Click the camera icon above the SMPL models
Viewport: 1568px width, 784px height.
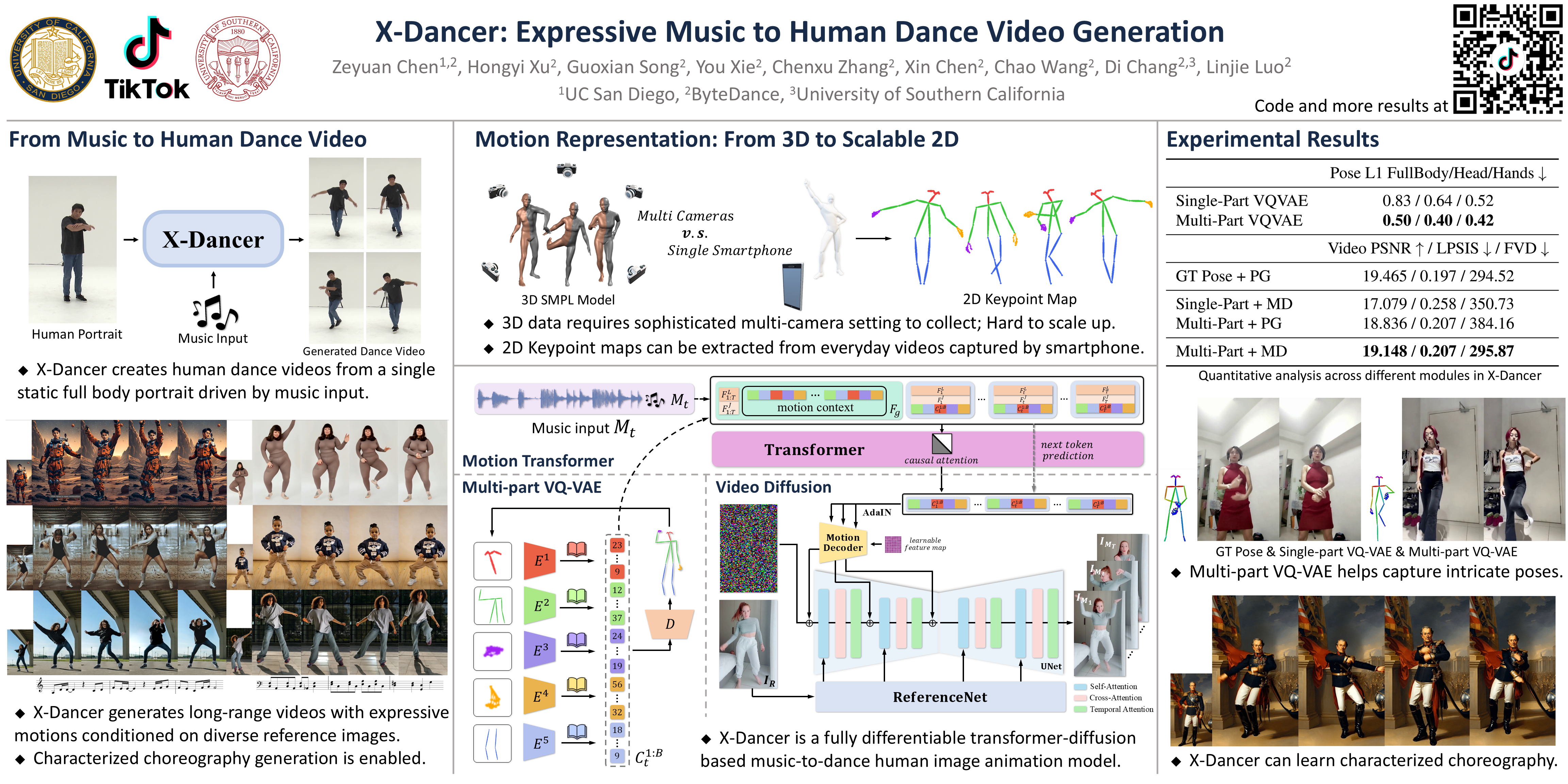click(x=566, y=170)
